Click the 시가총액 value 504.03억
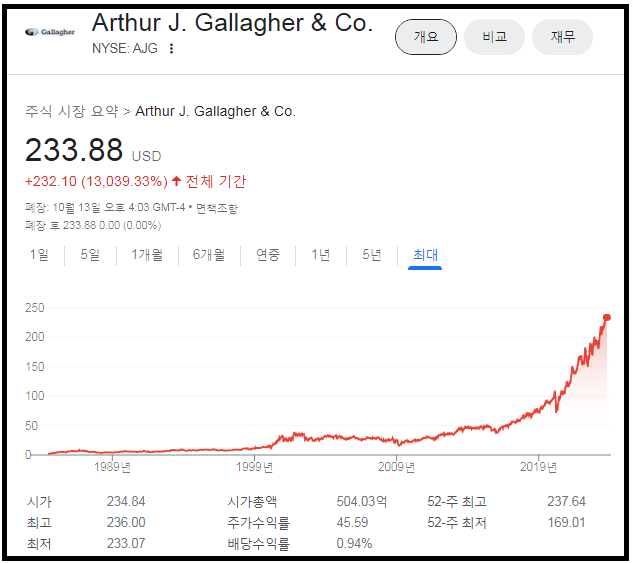The width and height of the screenshot is (633, 563). tap(362, 502)
